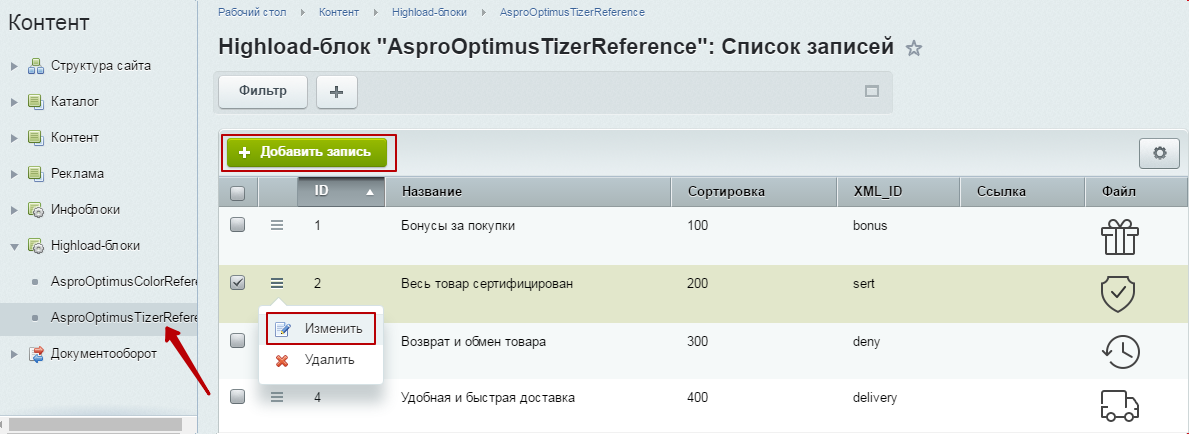Expand the Инфоблоки tree node
Screen dimensions: 1189x434
[x=14, y=209]
